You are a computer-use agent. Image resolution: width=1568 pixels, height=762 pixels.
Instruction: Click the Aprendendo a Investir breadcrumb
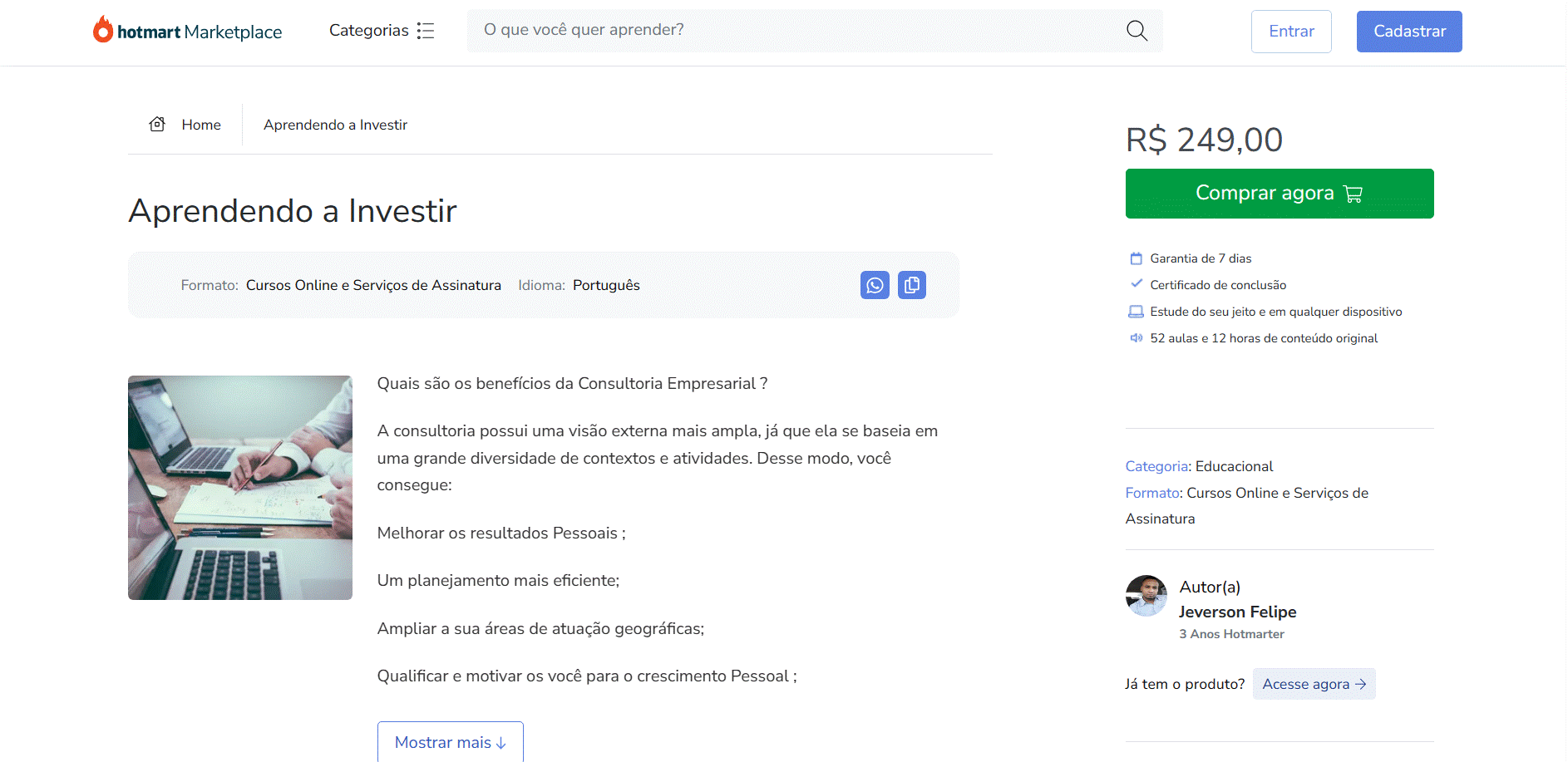335,125
